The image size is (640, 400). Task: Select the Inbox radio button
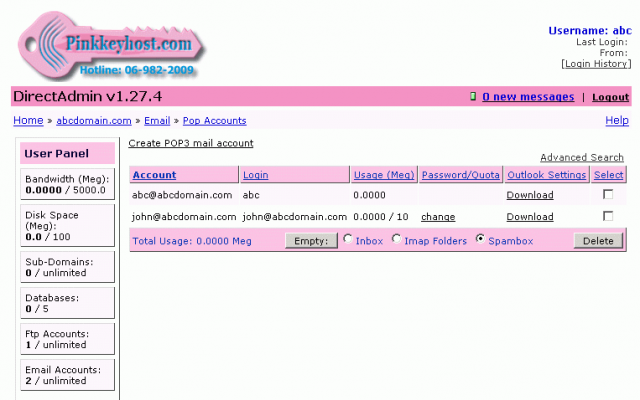click(348, 240)
